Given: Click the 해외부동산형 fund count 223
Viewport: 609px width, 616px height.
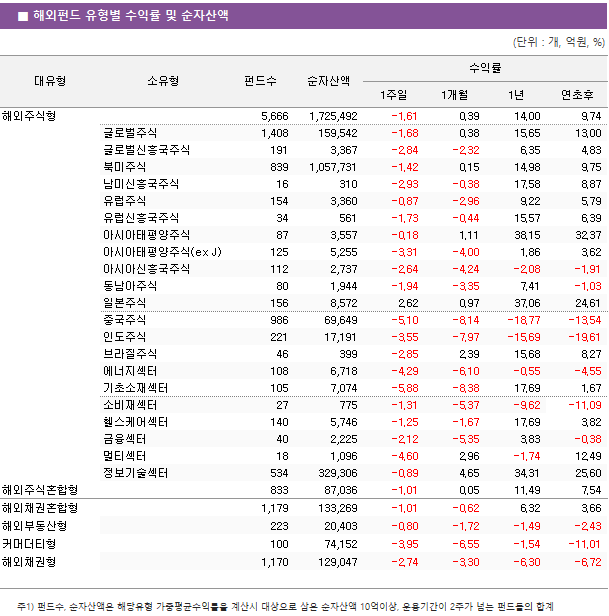Looking at the screenshot, I should (x=279, y=526).
